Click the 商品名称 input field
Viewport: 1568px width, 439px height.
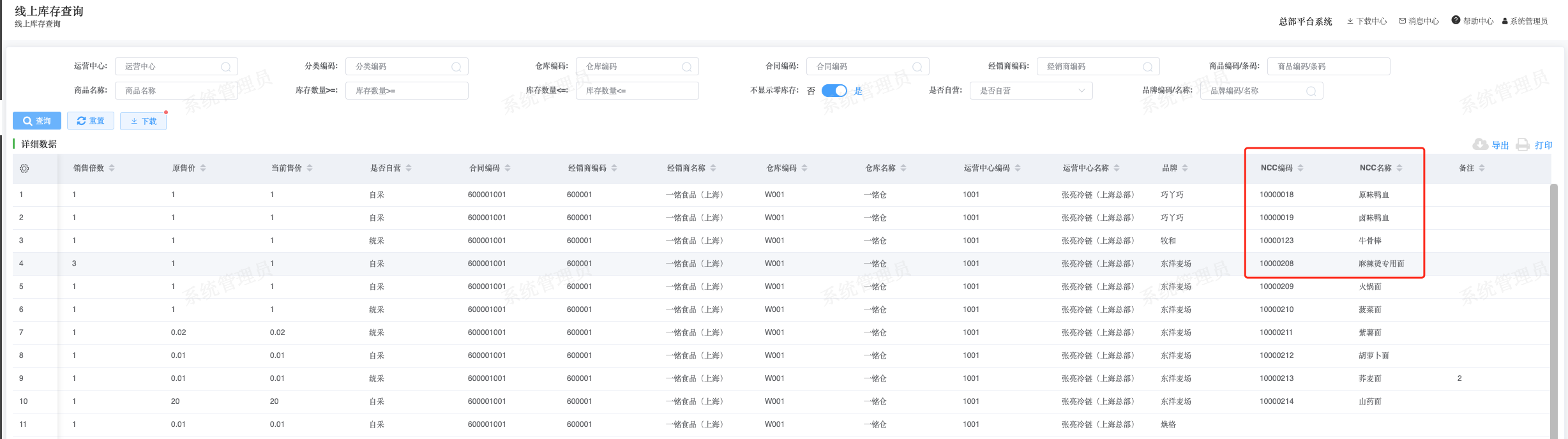(x=176, y=91)
